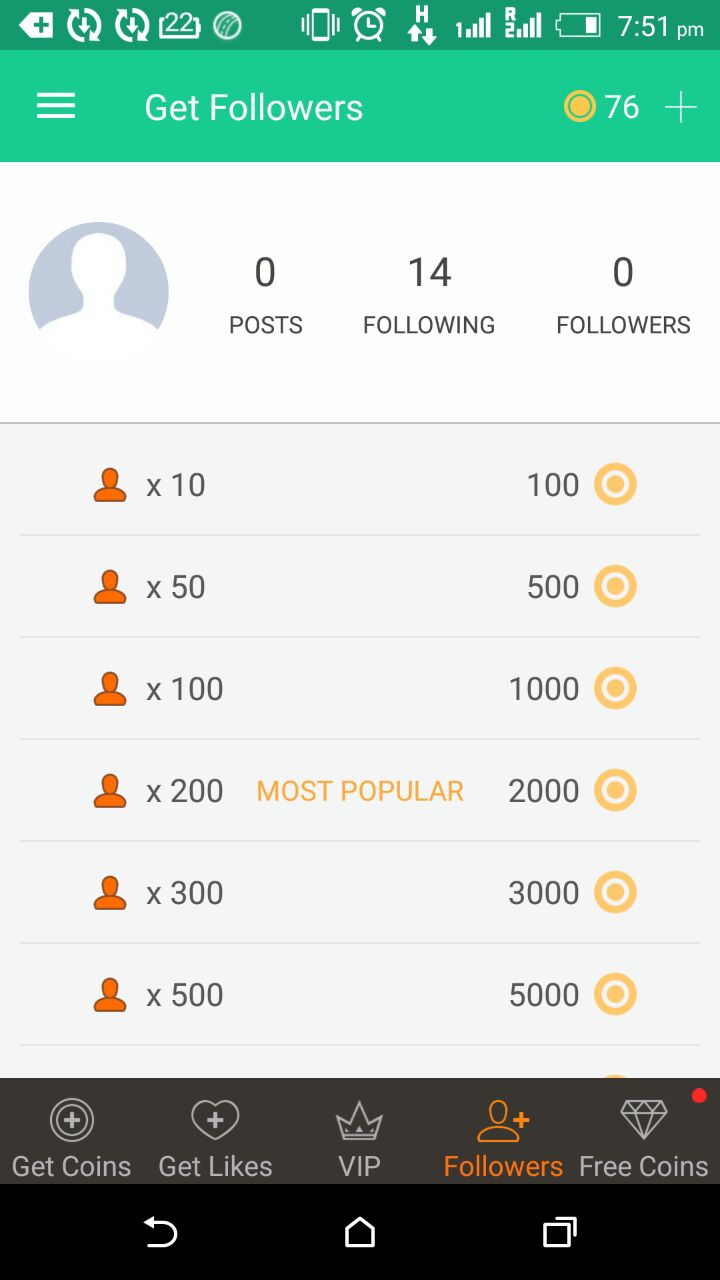This screenshot has height=1280, width=720.
Task: Select the Most Popular 200 followers package
Action: point(360,791)
